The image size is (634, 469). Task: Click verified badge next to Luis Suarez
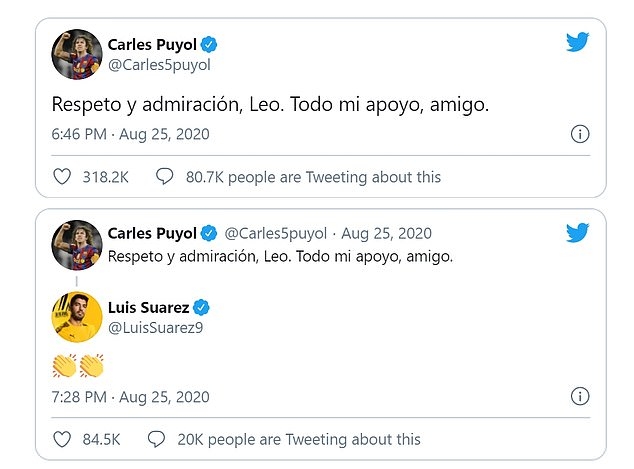coord(200,307)
